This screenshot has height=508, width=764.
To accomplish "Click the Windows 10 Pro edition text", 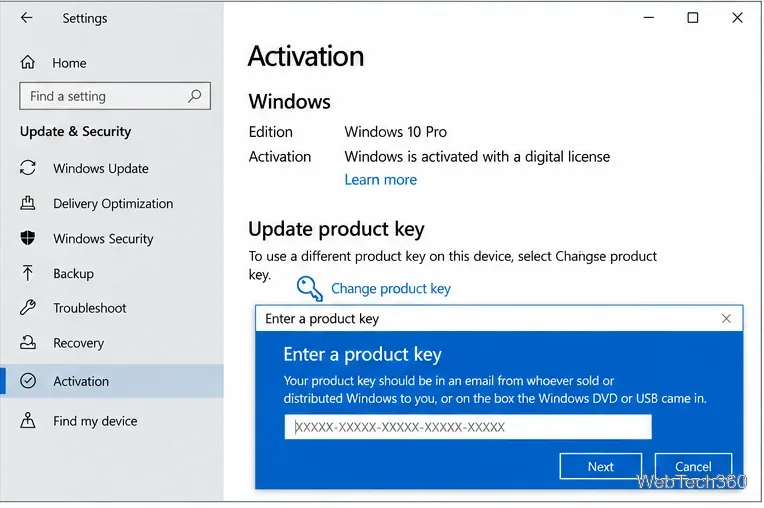I will coord(395,132).
